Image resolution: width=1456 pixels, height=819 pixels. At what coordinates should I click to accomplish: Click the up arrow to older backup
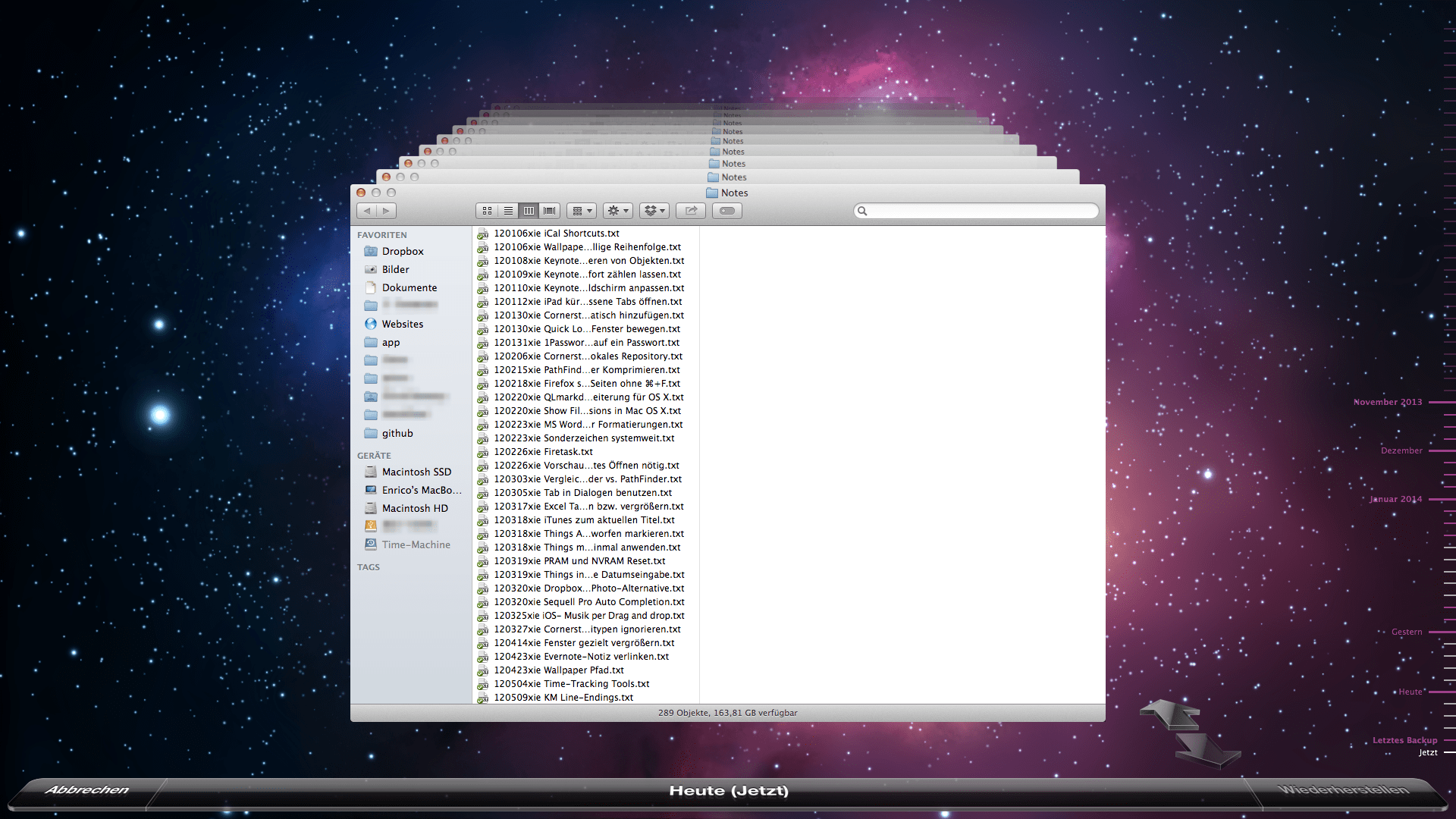point(1169,714)
